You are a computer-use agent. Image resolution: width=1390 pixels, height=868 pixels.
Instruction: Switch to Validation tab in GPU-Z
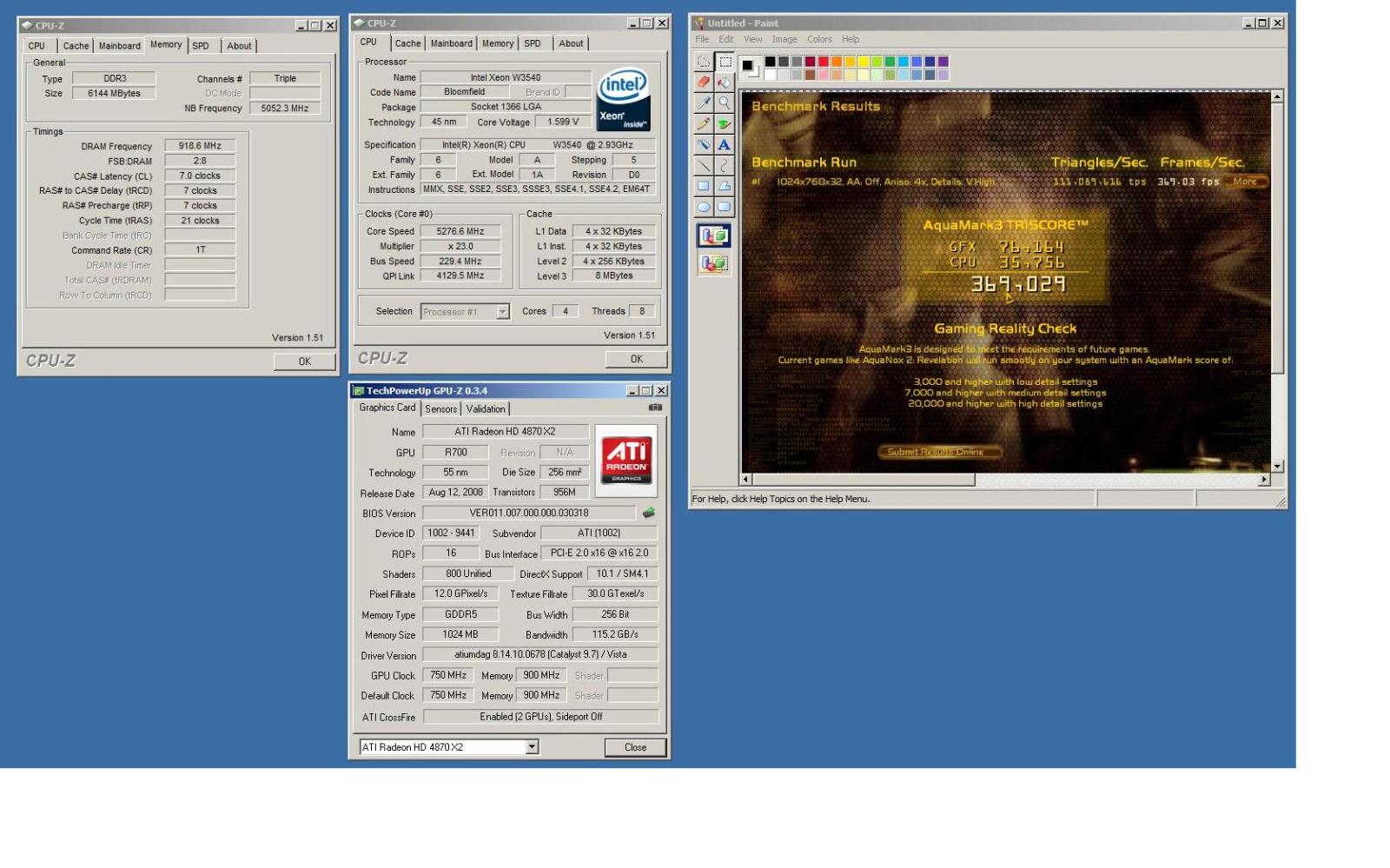tap(486, 408)
